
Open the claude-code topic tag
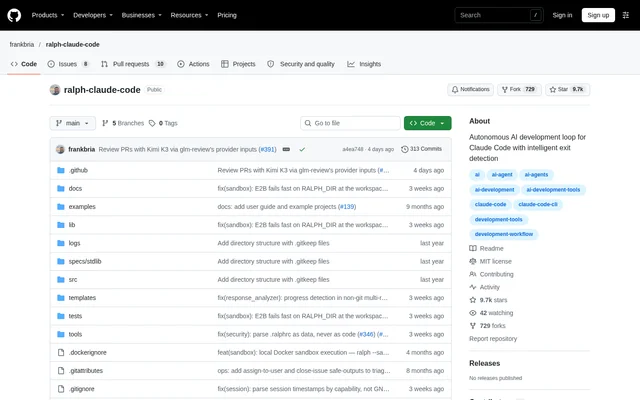490,204
